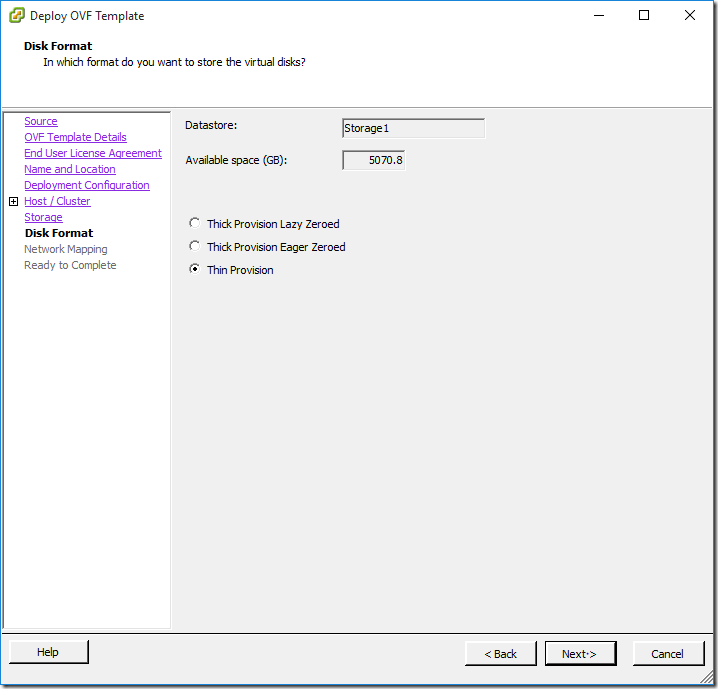Go to the Source step
This screenshot has width=718, height=689.
click(x=41, y=121)
